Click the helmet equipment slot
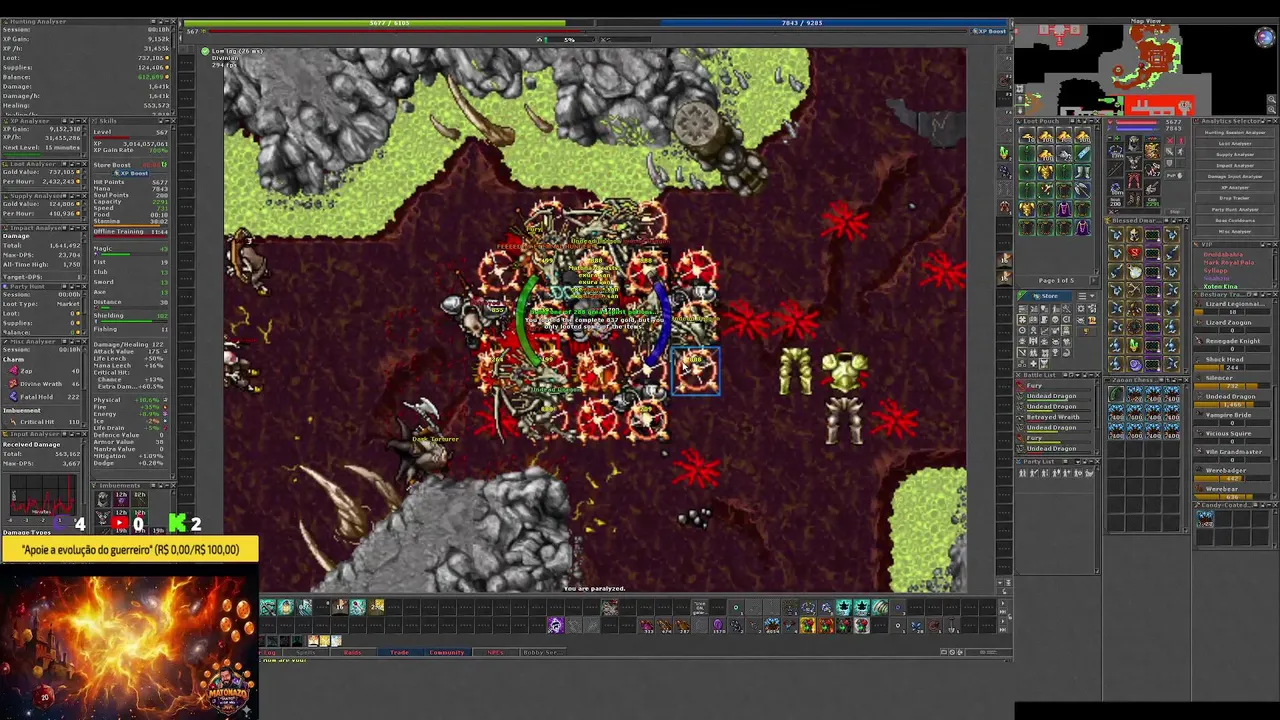This screenshot has width=1280, height=720. click(x=1133, y=143)
